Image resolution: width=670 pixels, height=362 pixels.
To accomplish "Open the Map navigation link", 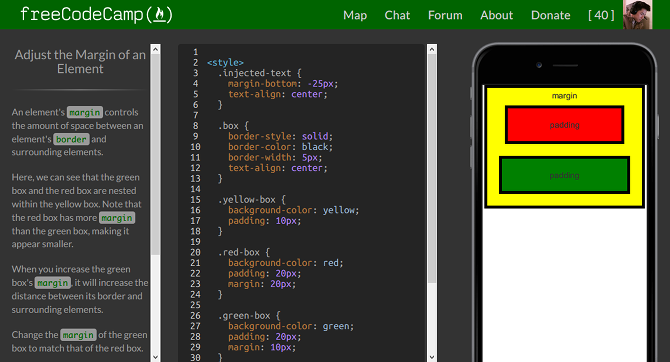I will 355,15.
